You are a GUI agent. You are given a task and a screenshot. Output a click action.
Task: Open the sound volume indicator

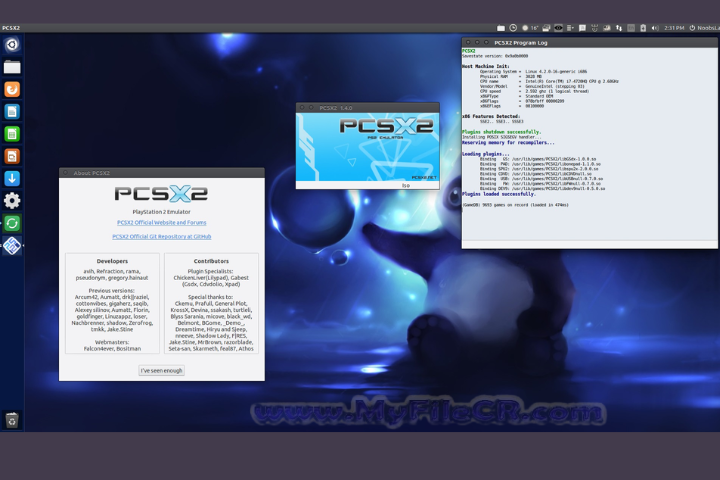pyautogui.click(x=655, y=28)
